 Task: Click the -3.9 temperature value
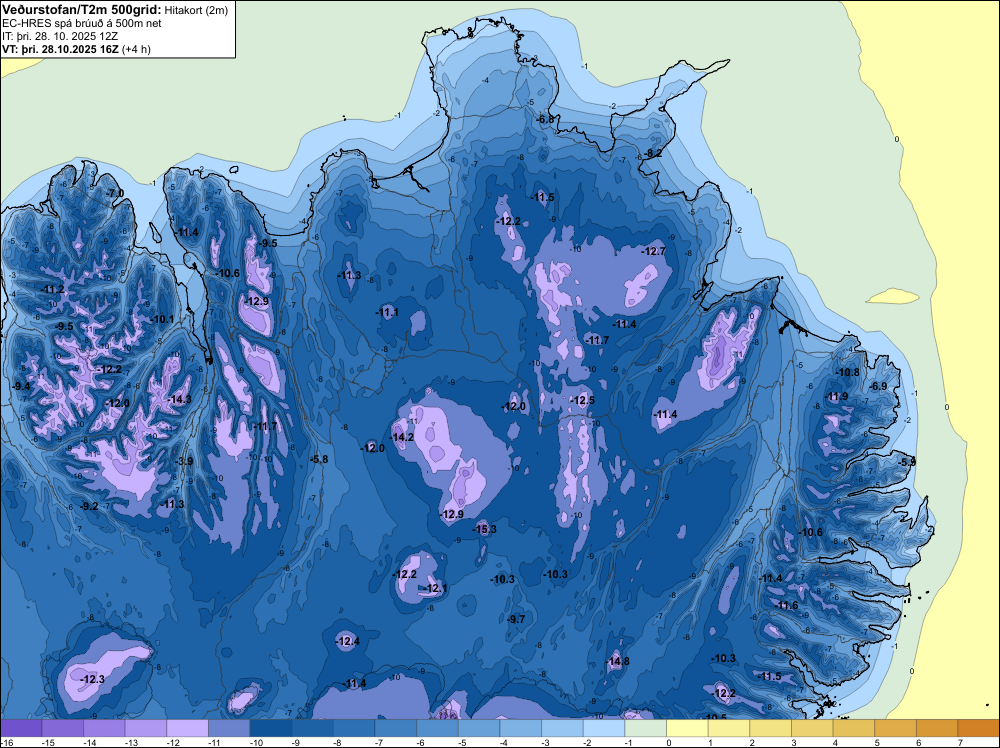pos(184,461)
